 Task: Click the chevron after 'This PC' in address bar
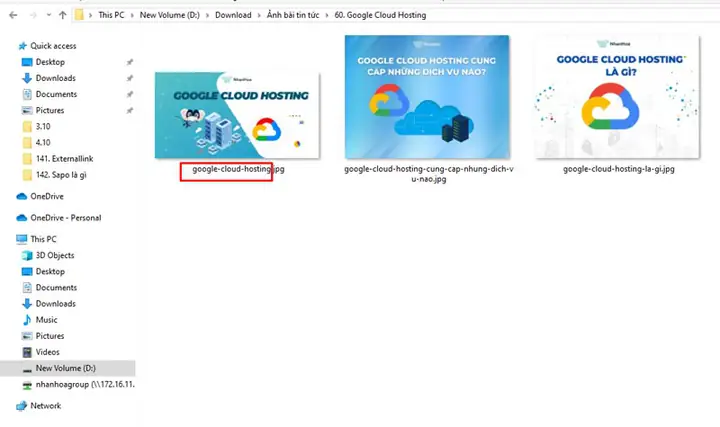click(x=132, y=15)
